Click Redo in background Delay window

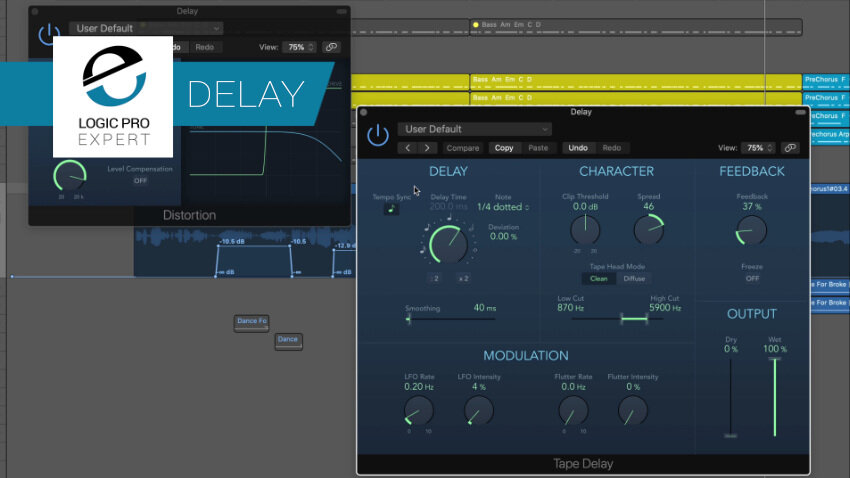[x=204, y=47]
